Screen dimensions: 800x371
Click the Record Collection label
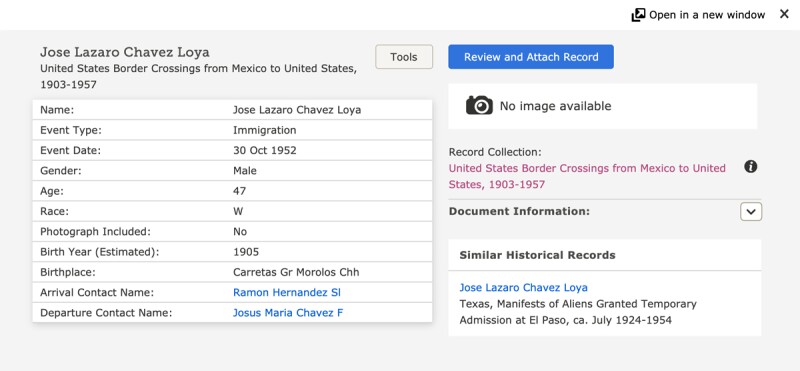coord(495,152)
